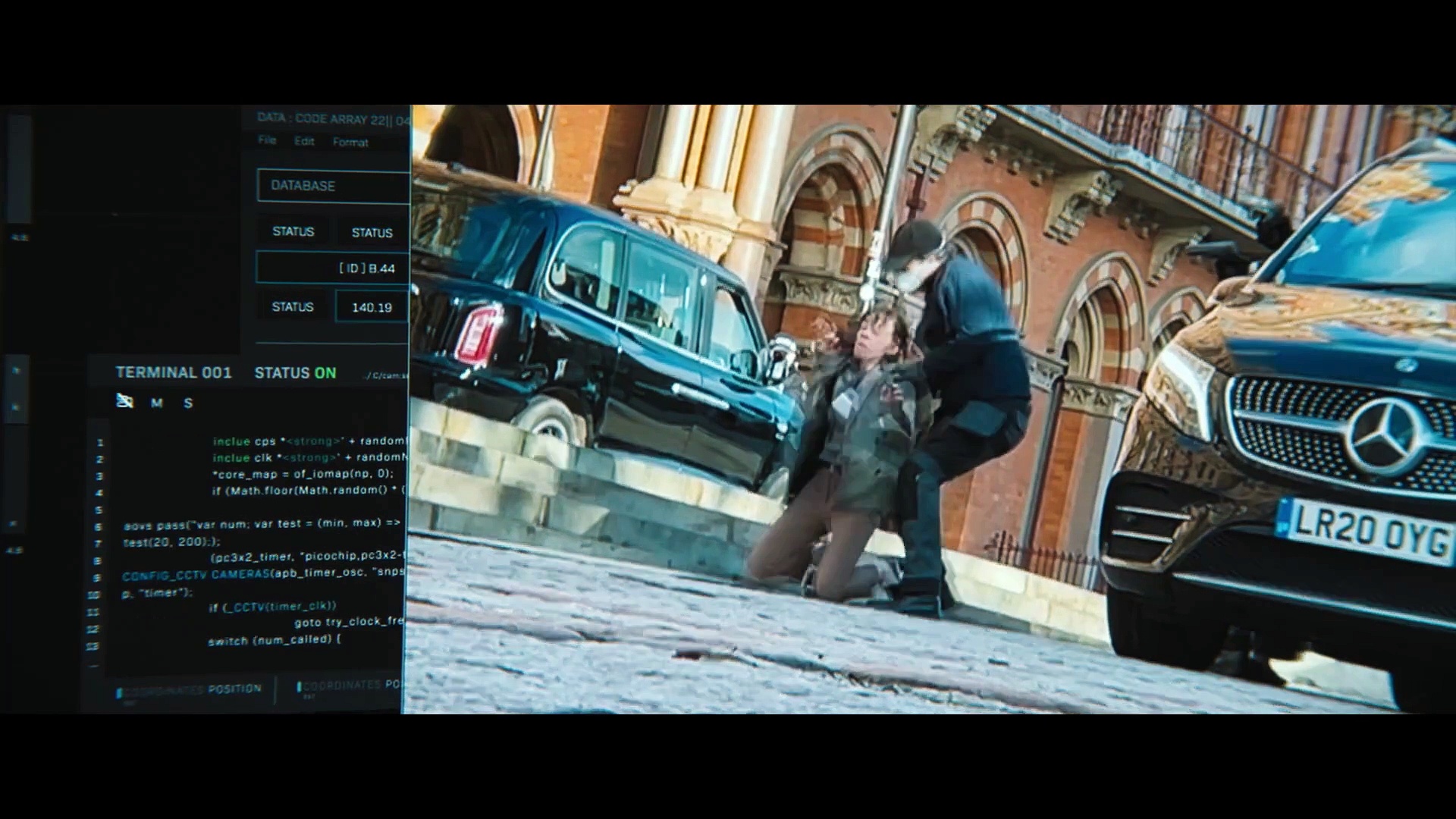This screenshot has width=1456, height=819.
Task: Click the crossed-out camera icon in terminal toolbar
Action: pos(125,401)
